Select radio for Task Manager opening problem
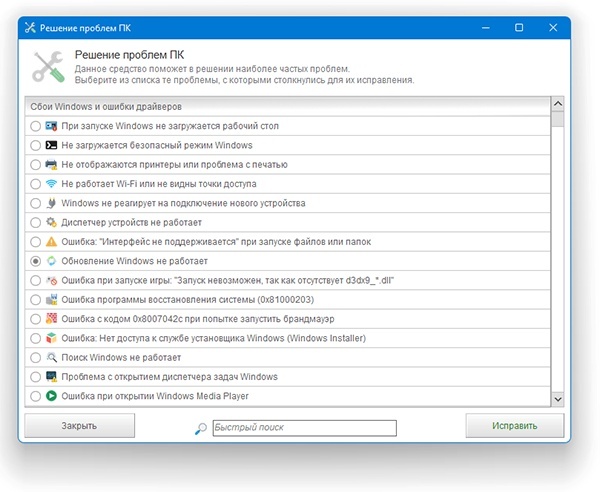The height and width of the screenshot is (492, 600). click(x=36, y=377)
